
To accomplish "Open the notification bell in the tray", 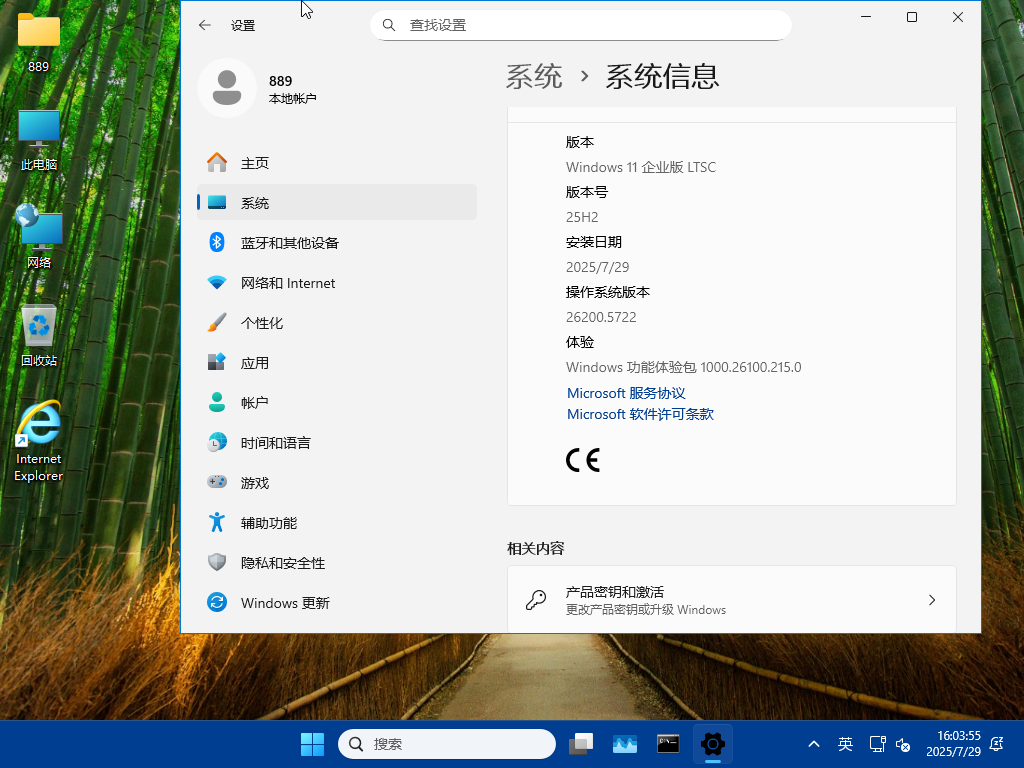I will (997, 744).
